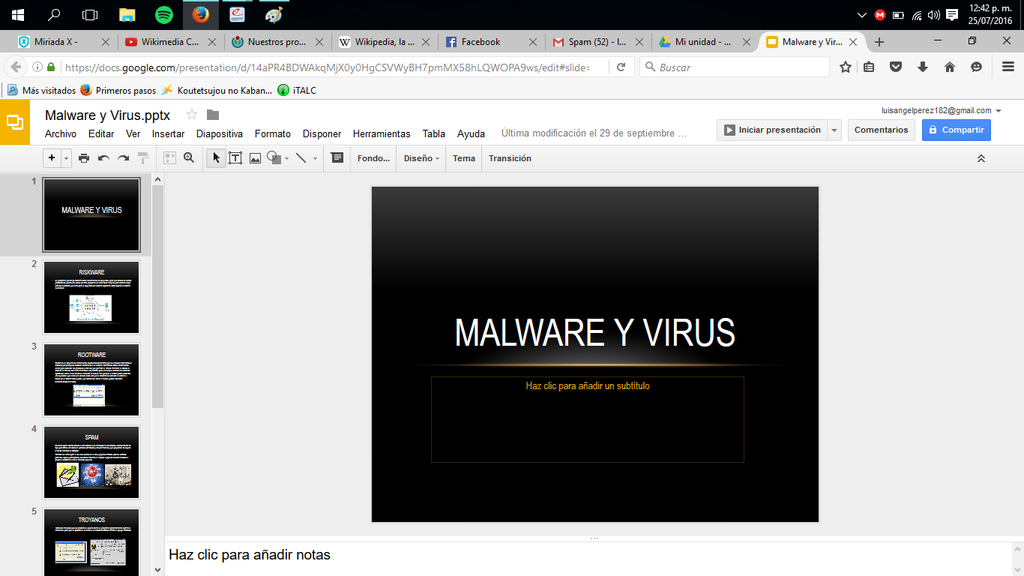Click the print icon in toolbar
The image size is (1024, 576).
[84, 158]
